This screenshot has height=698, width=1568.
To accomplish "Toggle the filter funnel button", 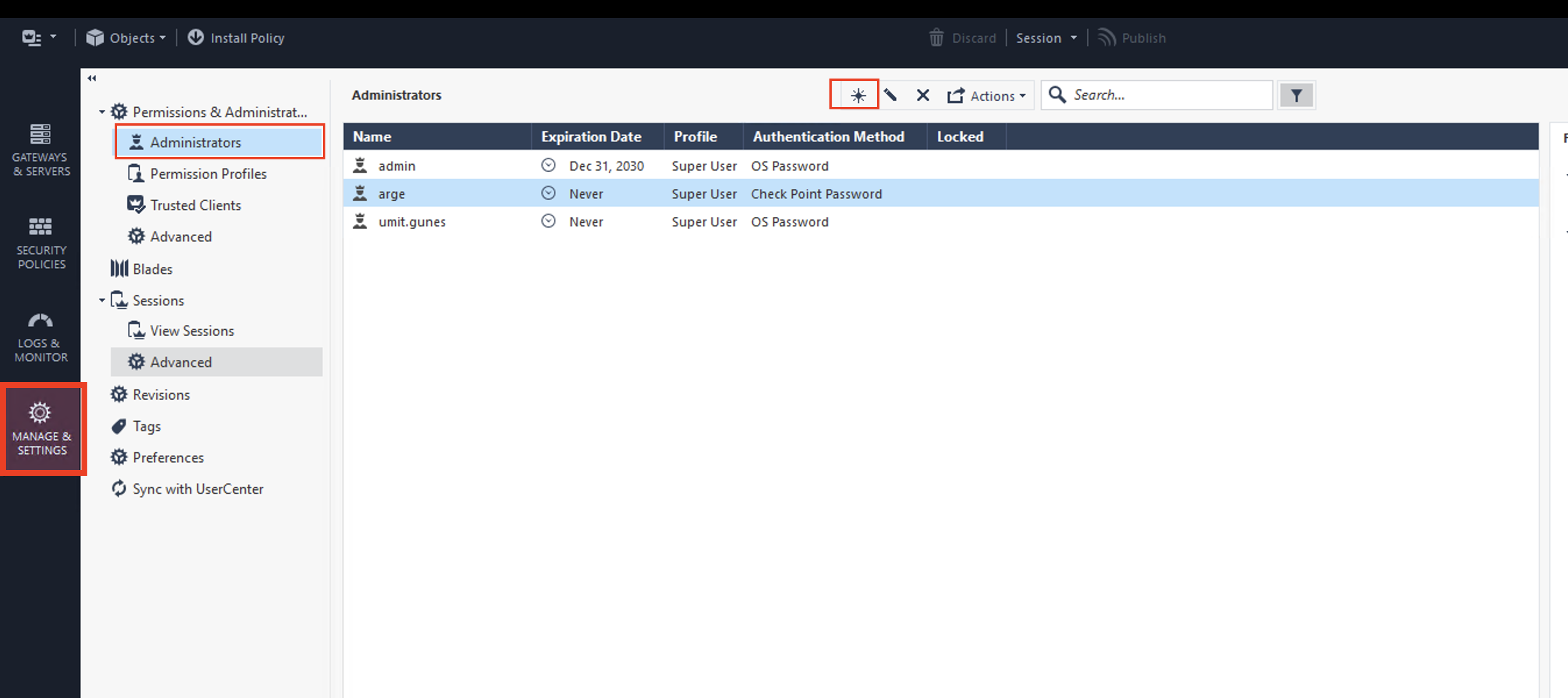I will 1296,95.
